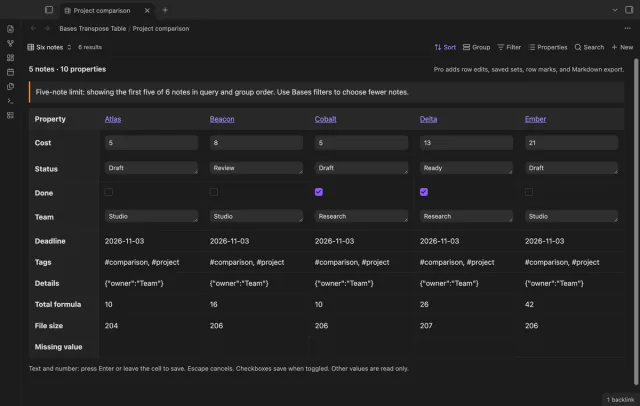This screenshot has width=640, height=406.
Task: Open the Properties toolbar button
Action: 548,47
